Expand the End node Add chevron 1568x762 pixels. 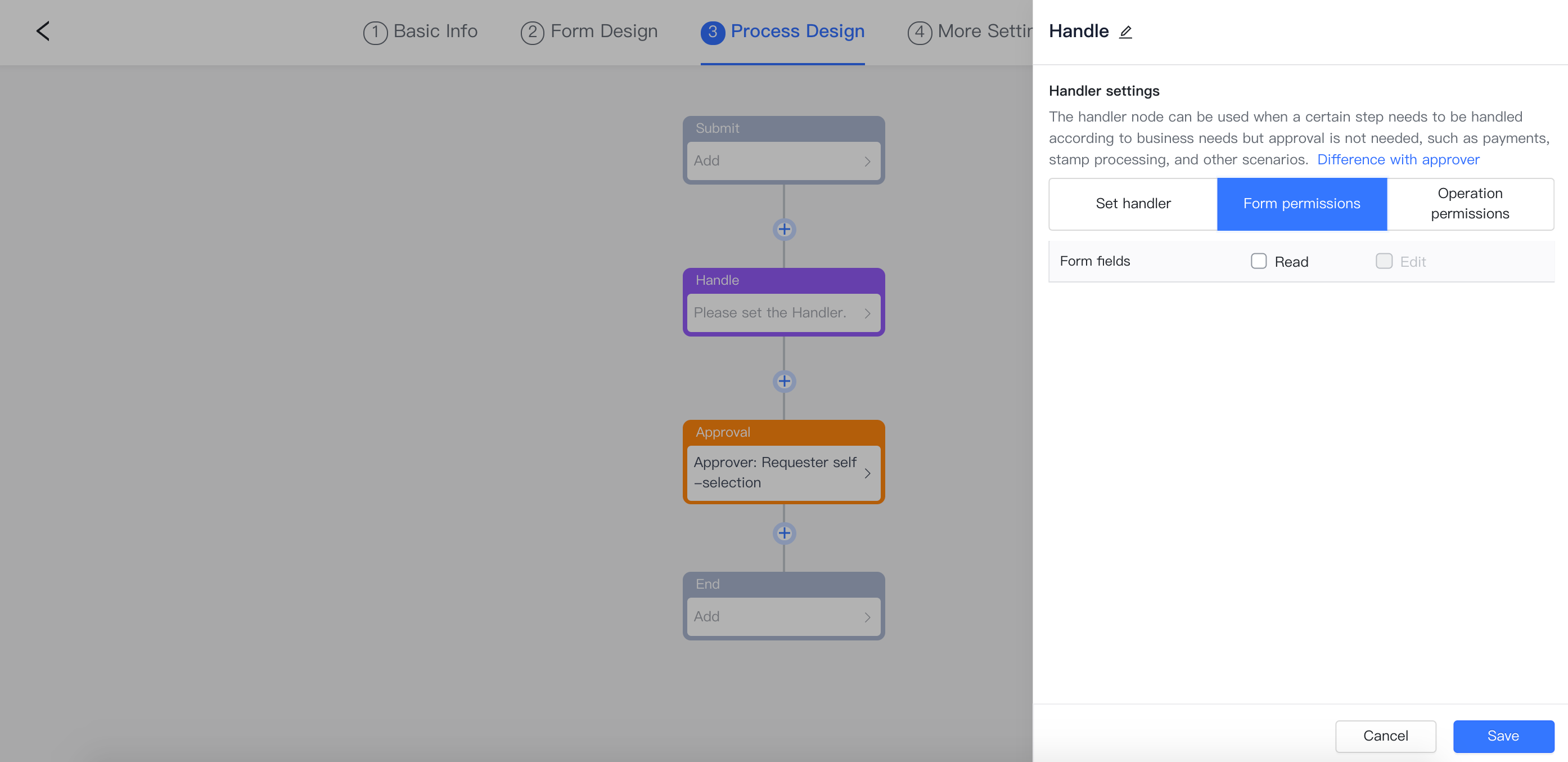[867, 617]
